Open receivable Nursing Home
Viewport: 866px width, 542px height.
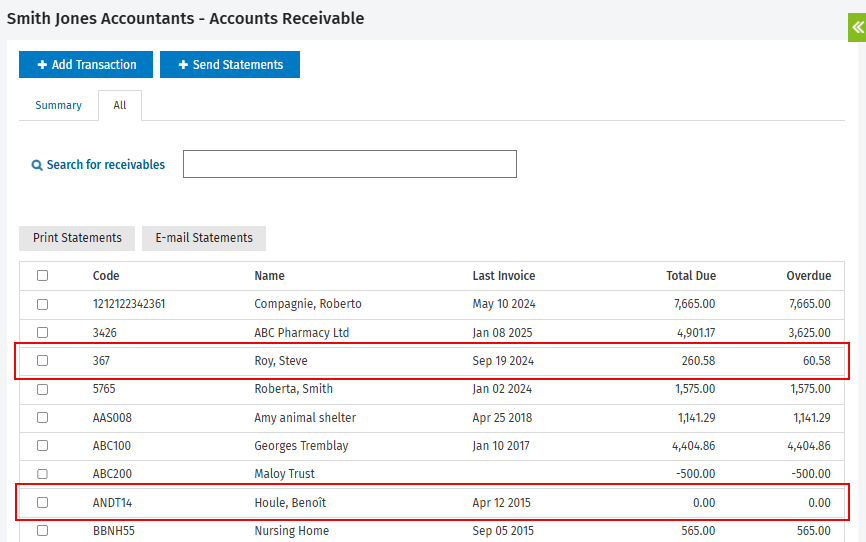click(x=292, y=531)
